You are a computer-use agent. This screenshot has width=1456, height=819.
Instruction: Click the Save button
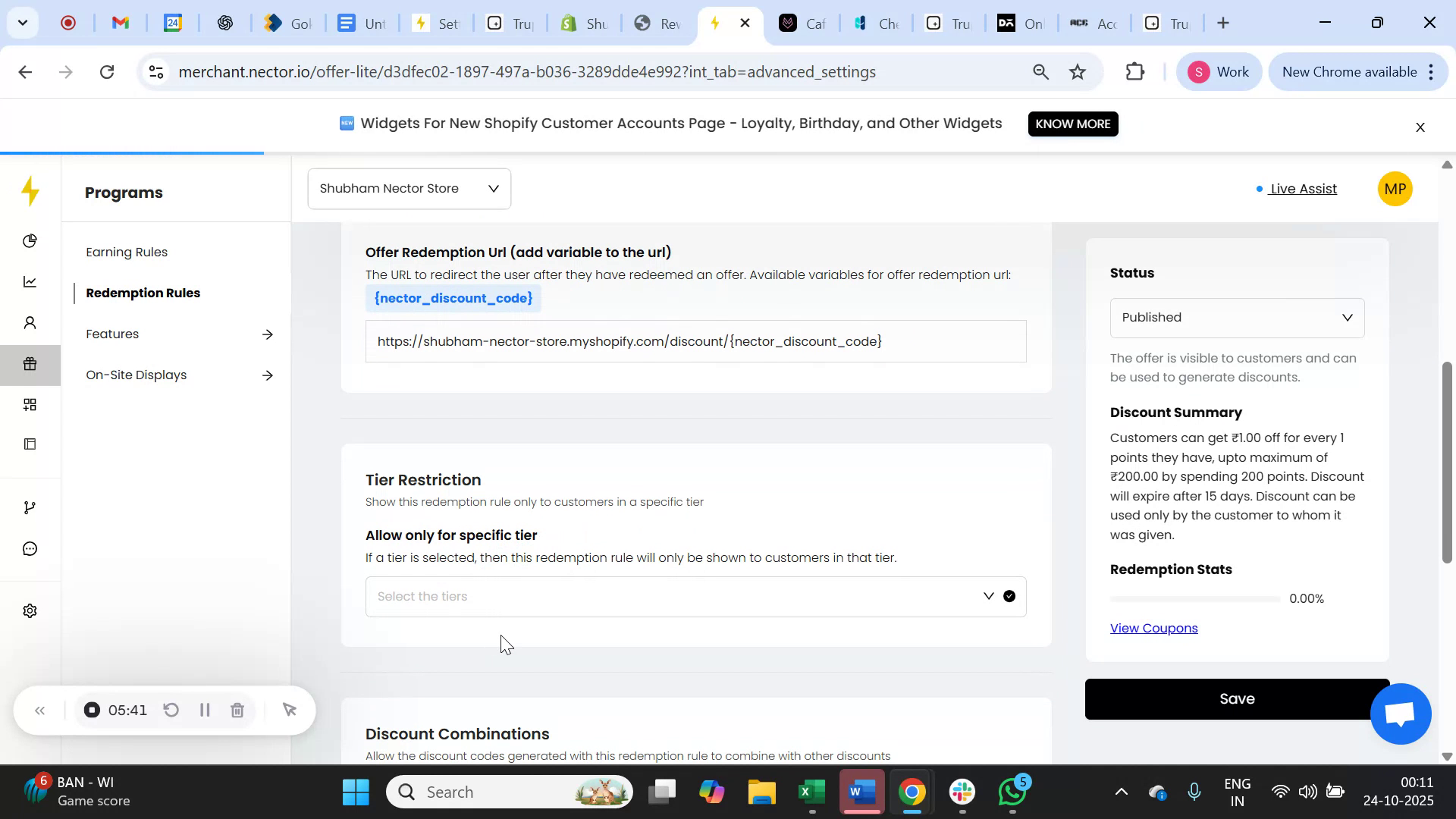click(1235, 698)
